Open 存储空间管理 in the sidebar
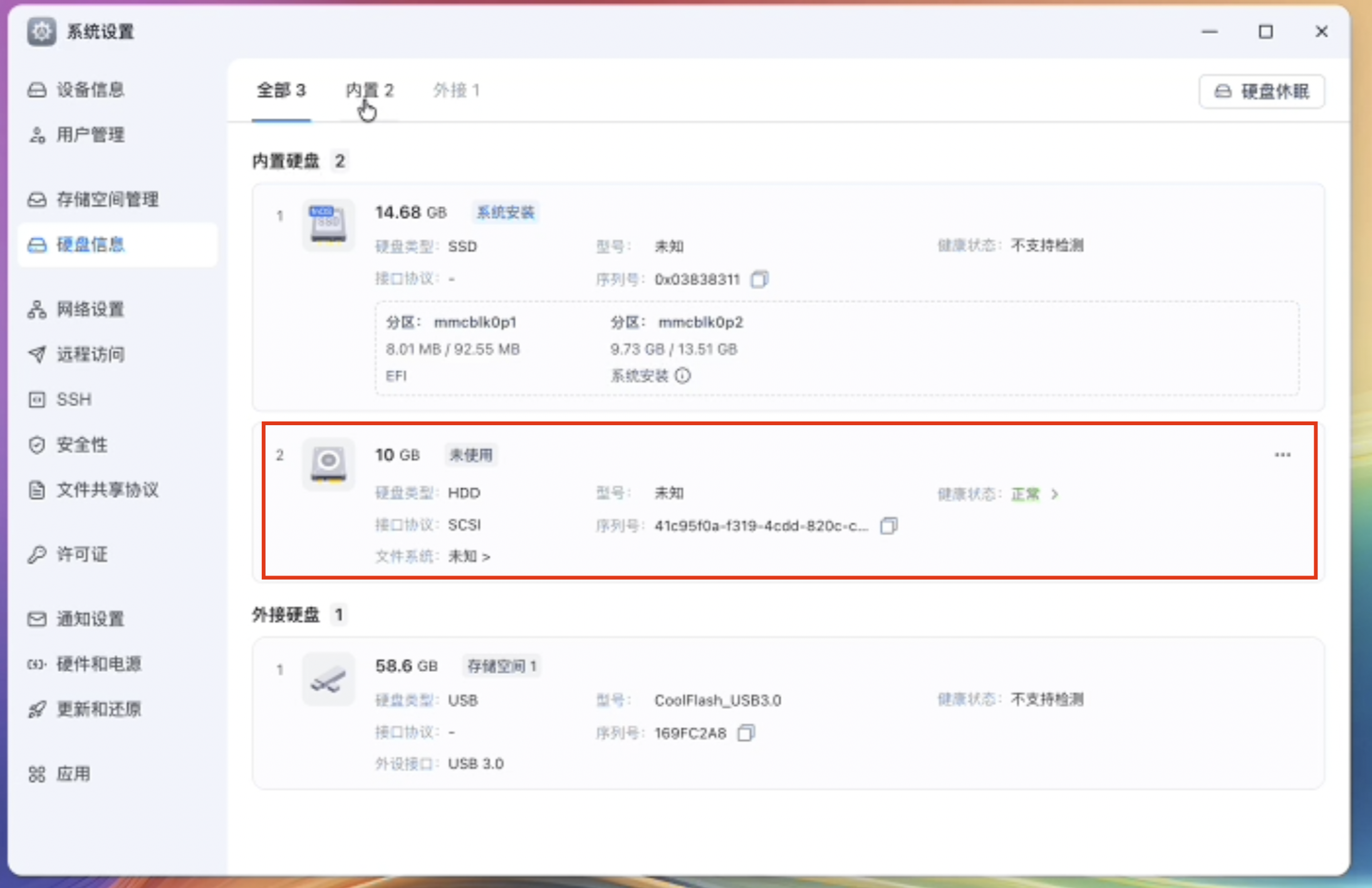Screen dimensions: 1372x888 pyautogui.click(x=107, y=199)
